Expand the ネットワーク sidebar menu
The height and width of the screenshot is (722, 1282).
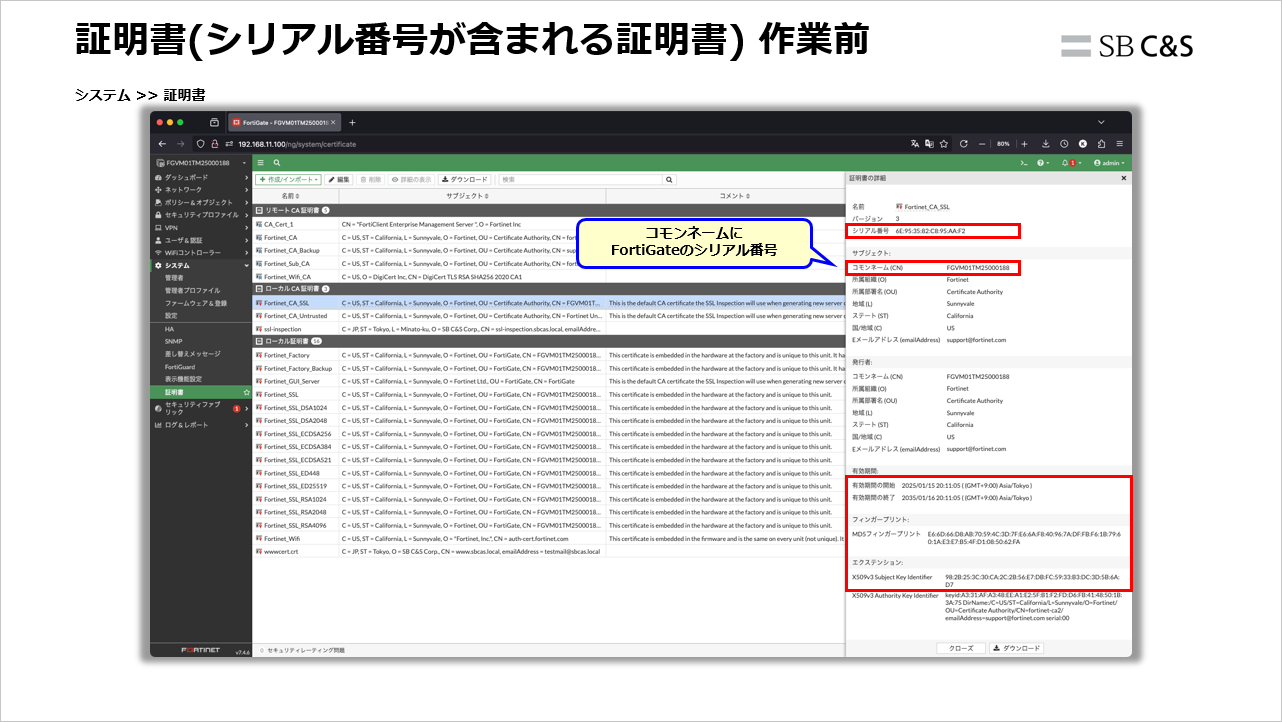coord(200,189)
